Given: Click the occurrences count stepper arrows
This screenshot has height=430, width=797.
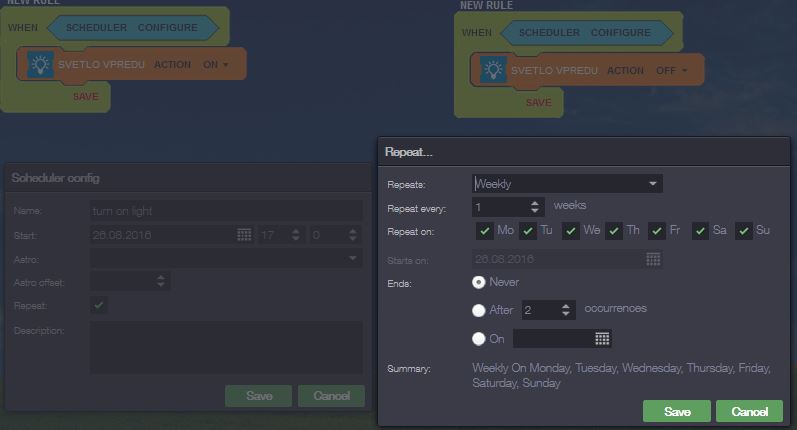Looking at the screenshot, I should click(567, 310).
